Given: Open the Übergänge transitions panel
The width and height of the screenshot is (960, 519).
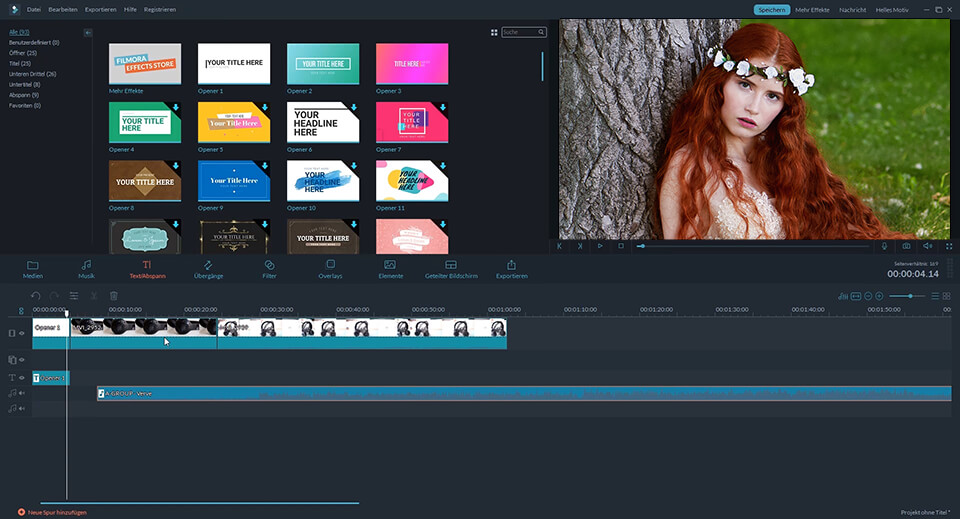Looking at the screenshot, I should tap(208, 268).
